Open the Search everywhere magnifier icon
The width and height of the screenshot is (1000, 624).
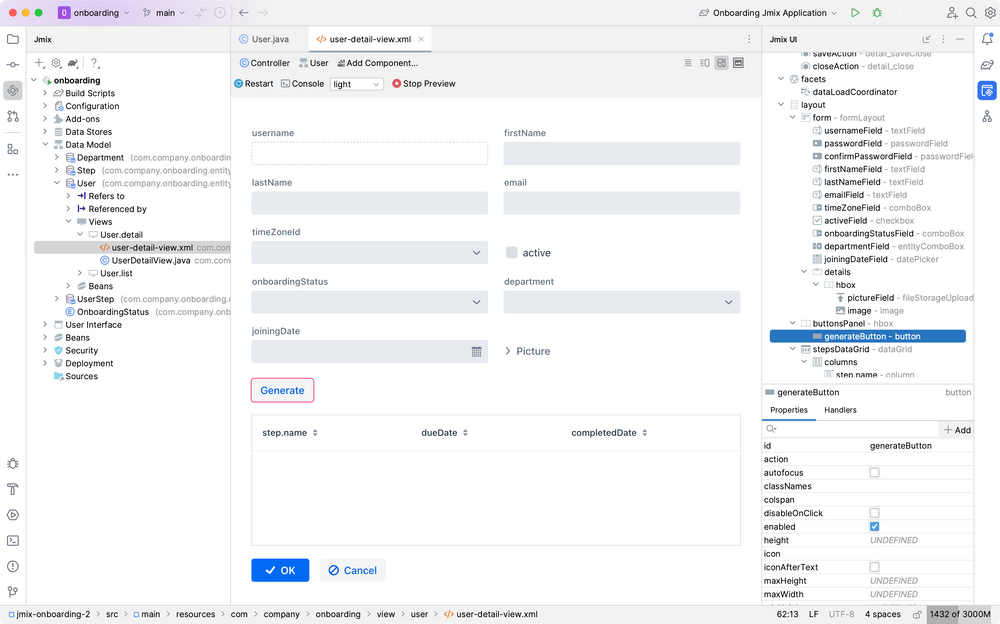click(971, 13)
